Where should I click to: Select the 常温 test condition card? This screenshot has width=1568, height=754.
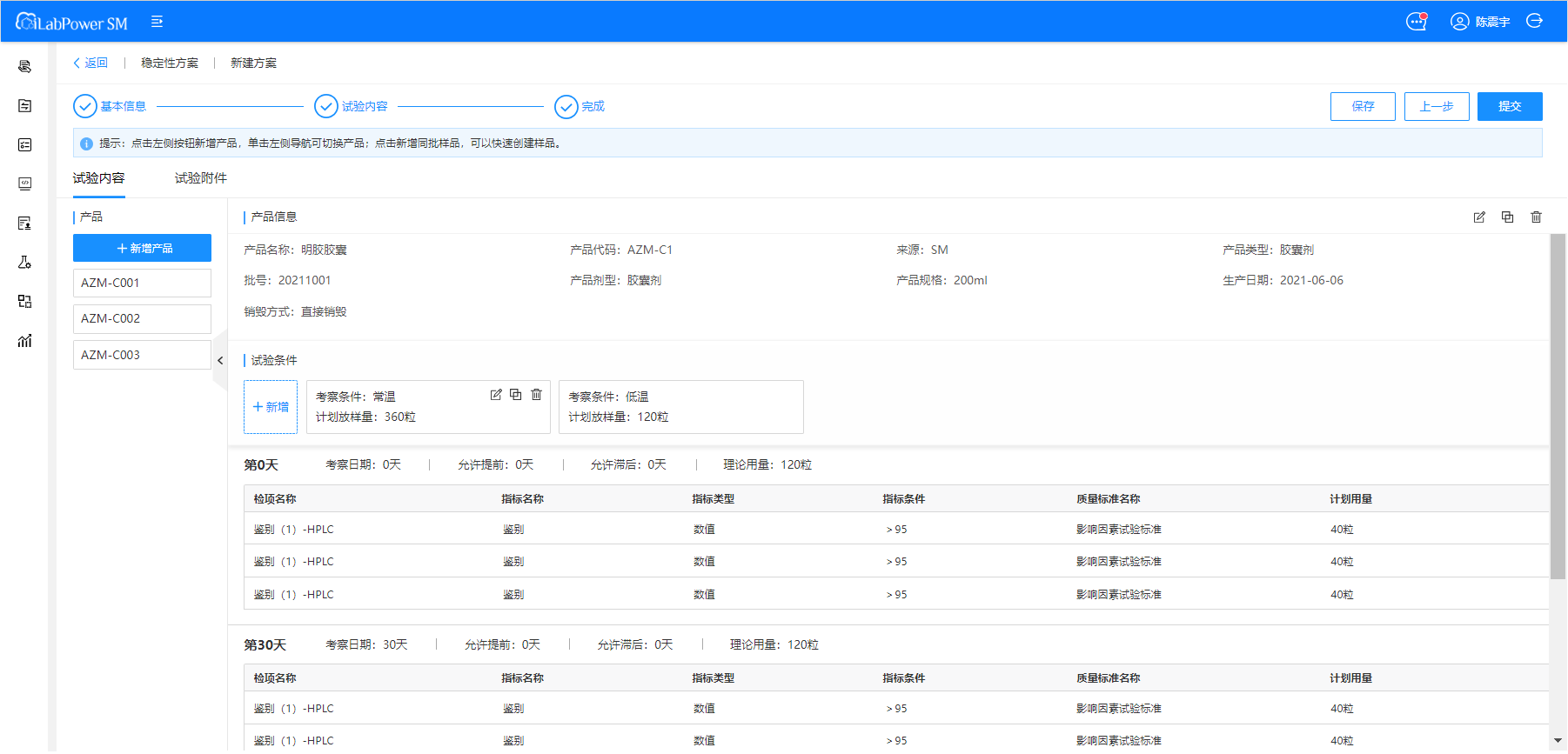click(x=428, y=407)
